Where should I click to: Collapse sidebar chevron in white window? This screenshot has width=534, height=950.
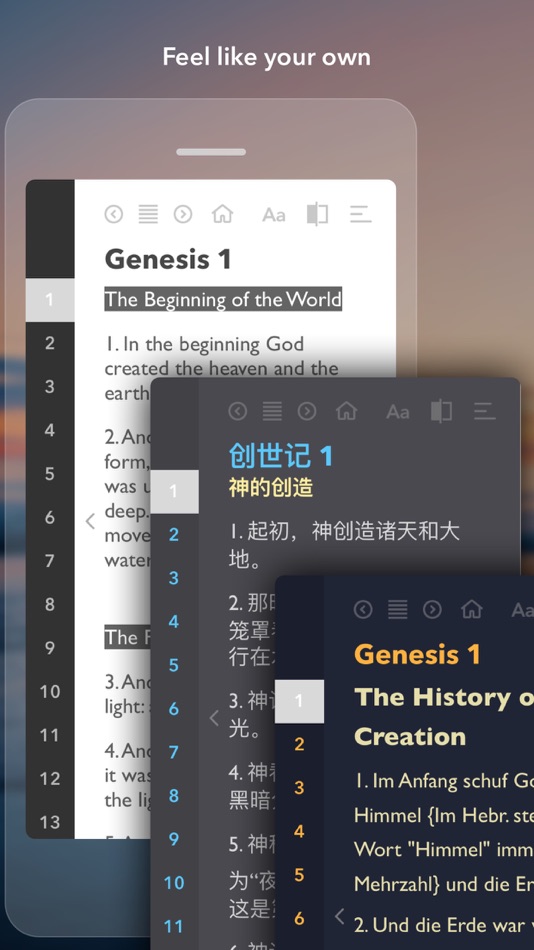pyautogui.click(x=90, y=520)
